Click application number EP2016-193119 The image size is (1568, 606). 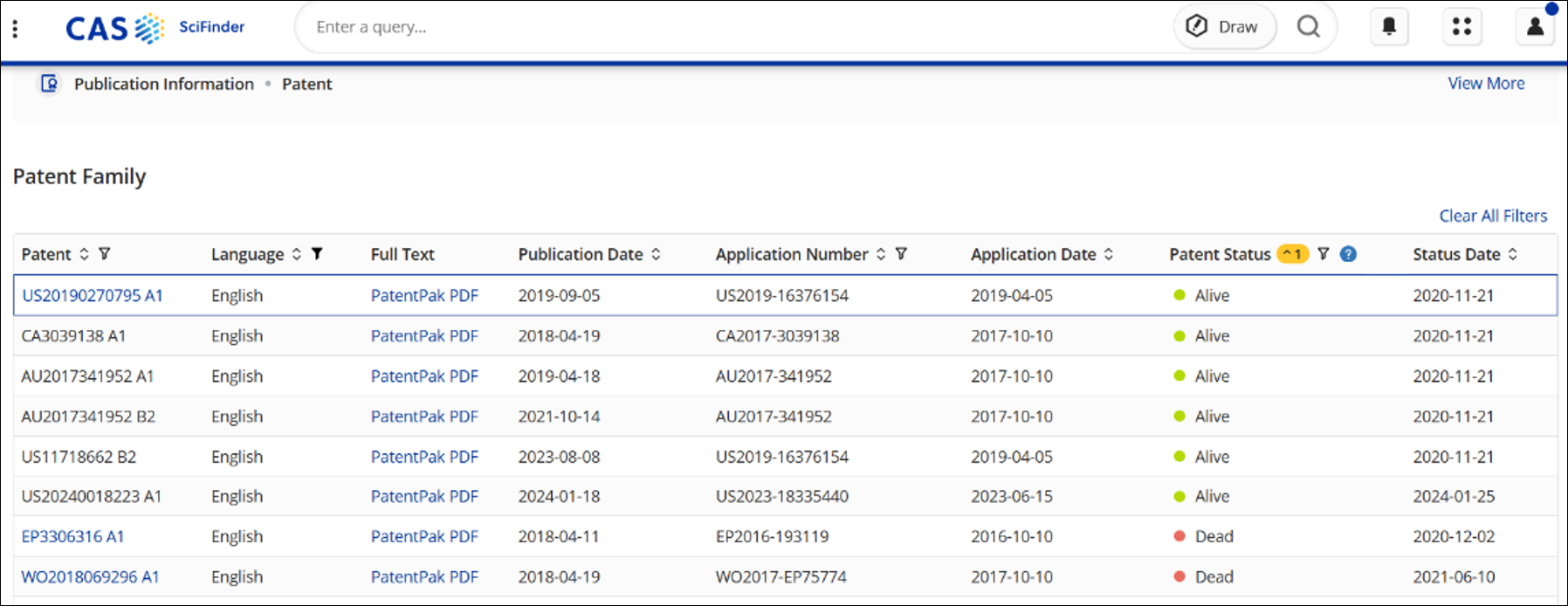[x=773, y=537]
